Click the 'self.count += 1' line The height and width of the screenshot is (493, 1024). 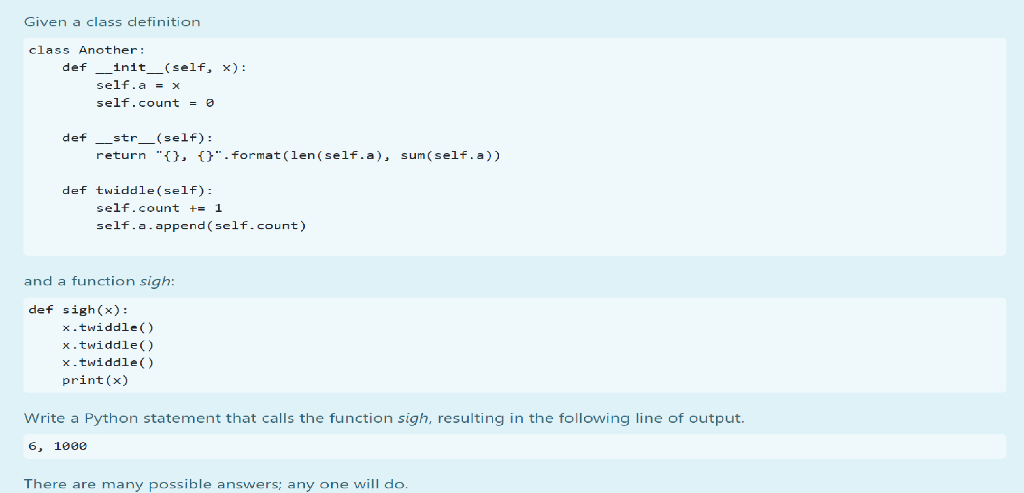point(159,208)
